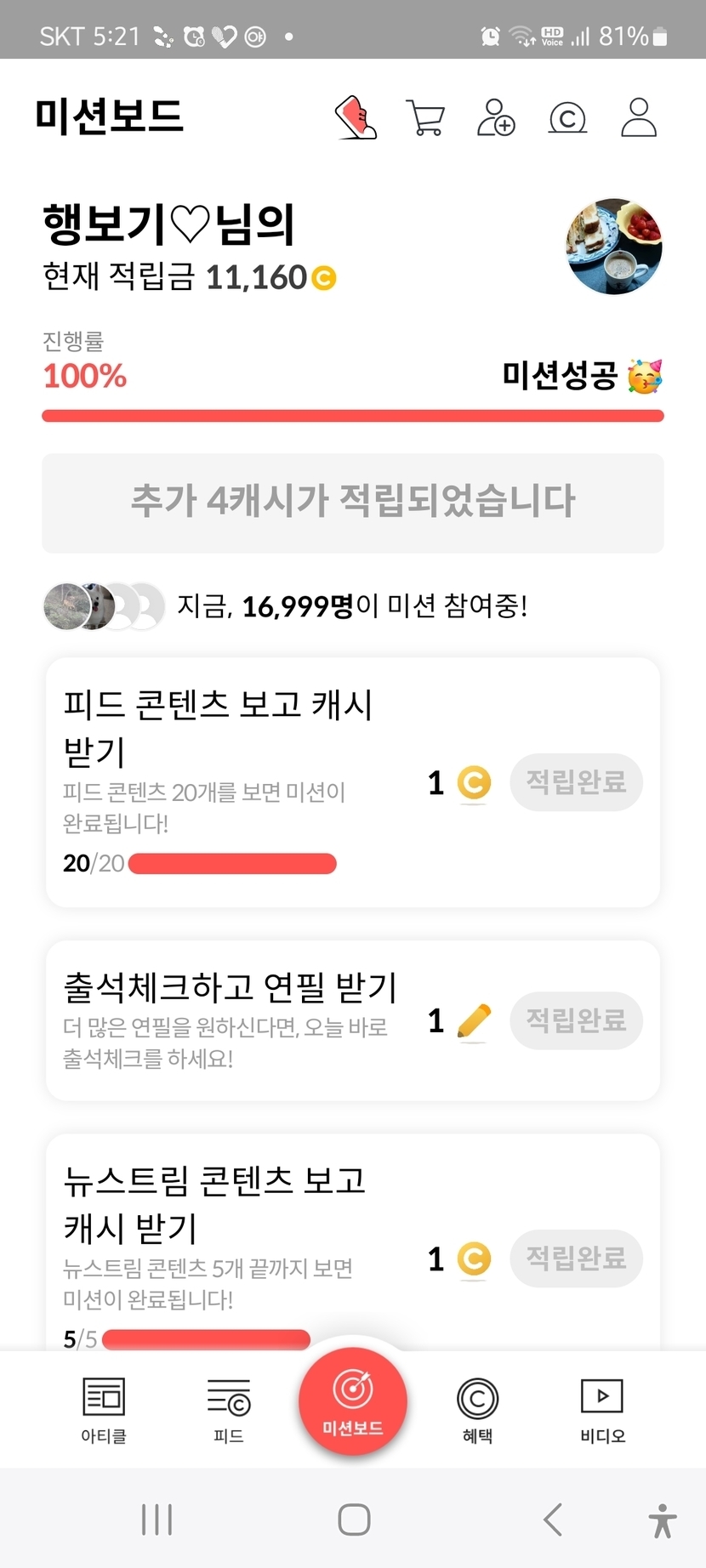Tap the center 미션보드 button

point(353,1400)
